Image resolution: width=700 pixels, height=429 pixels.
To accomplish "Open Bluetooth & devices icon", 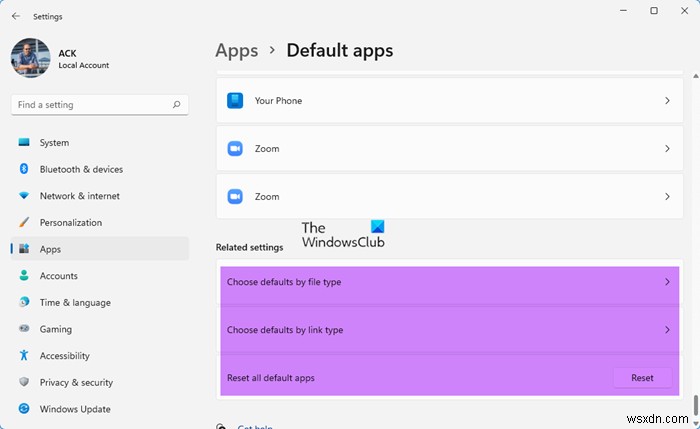I will [24, 170].
